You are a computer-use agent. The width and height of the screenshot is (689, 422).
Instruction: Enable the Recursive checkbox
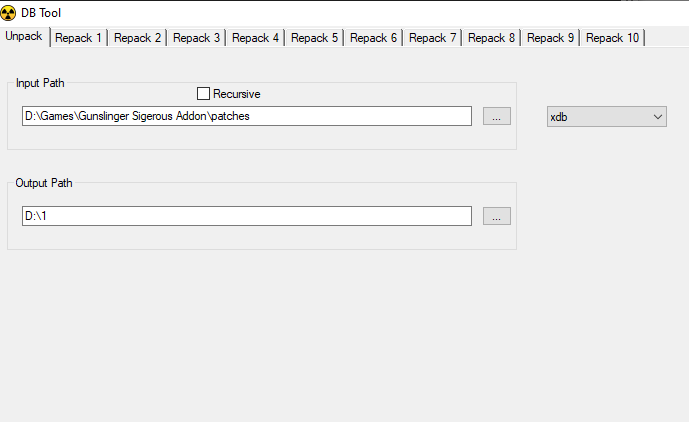pos(204,94)
